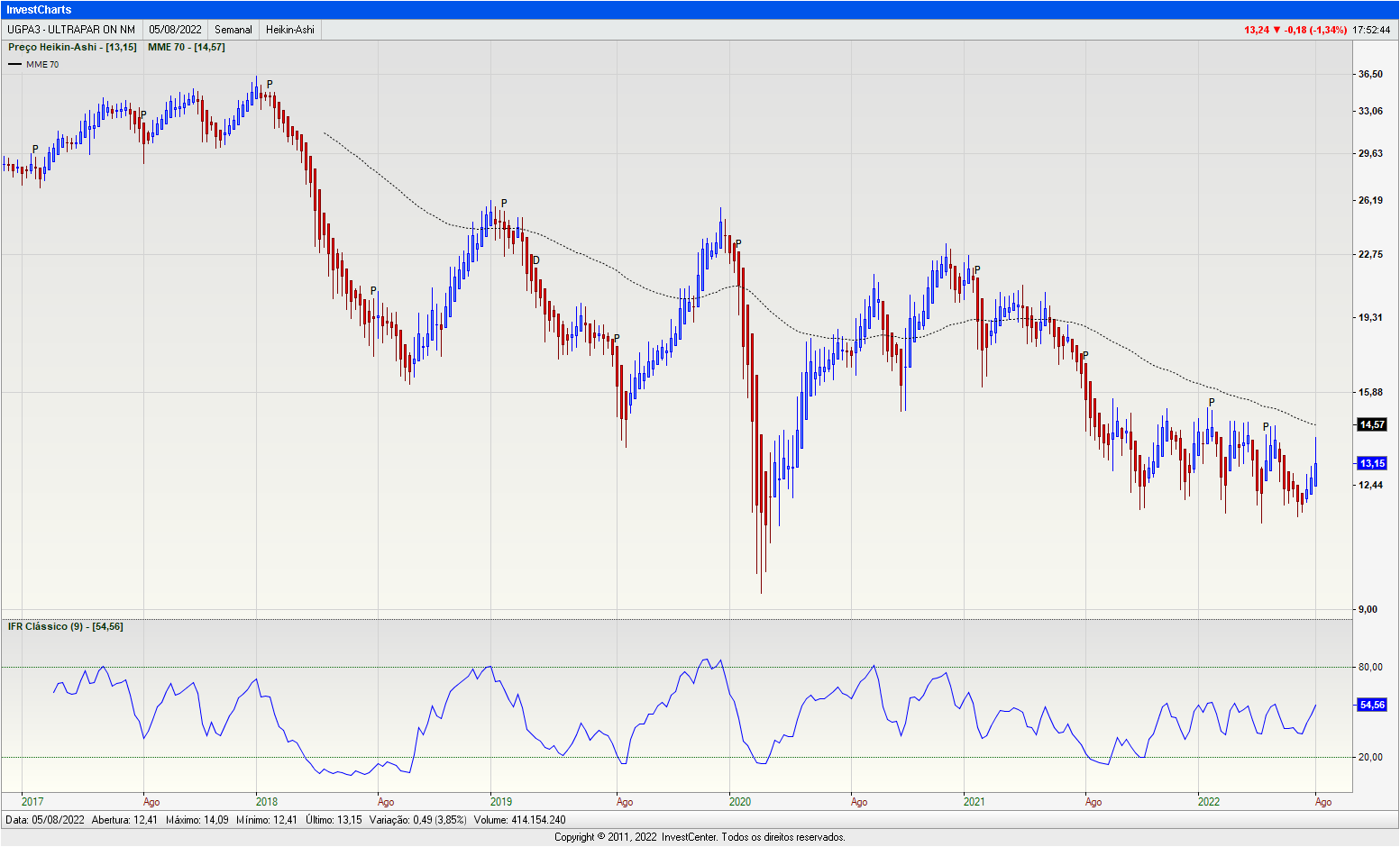
Task: Click the blue 13,15 last price tag
Action: (1371, 463)
